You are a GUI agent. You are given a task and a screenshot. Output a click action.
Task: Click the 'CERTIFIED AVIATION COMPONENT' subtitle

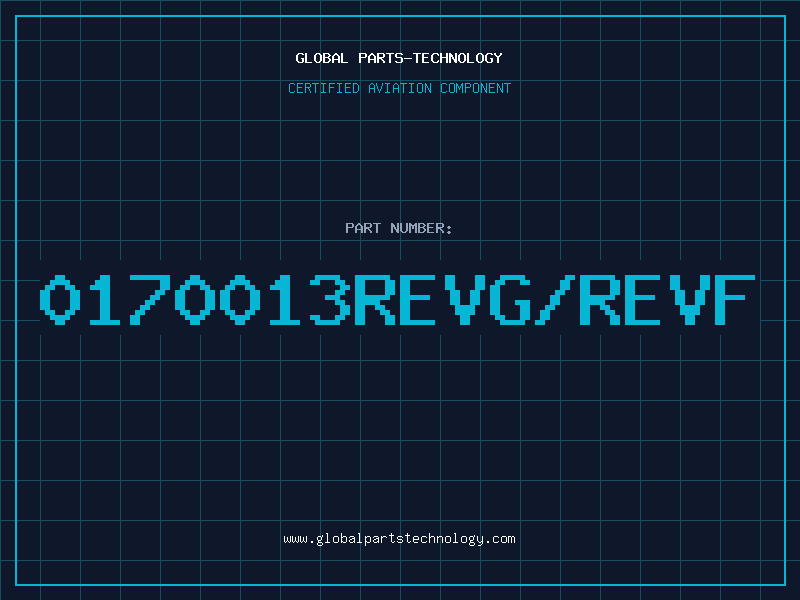[x=399, y=88]
